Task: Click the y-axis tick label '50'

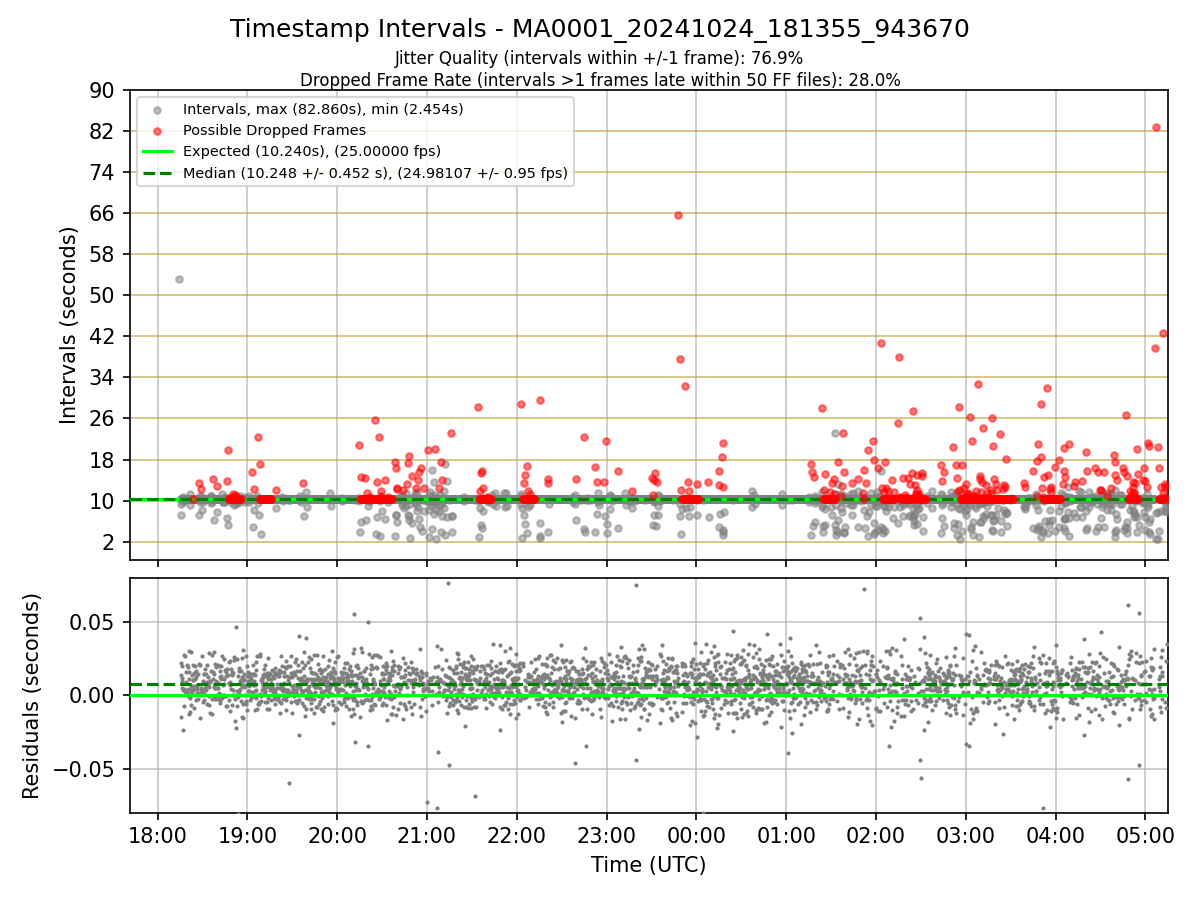Action: (104, 295)
